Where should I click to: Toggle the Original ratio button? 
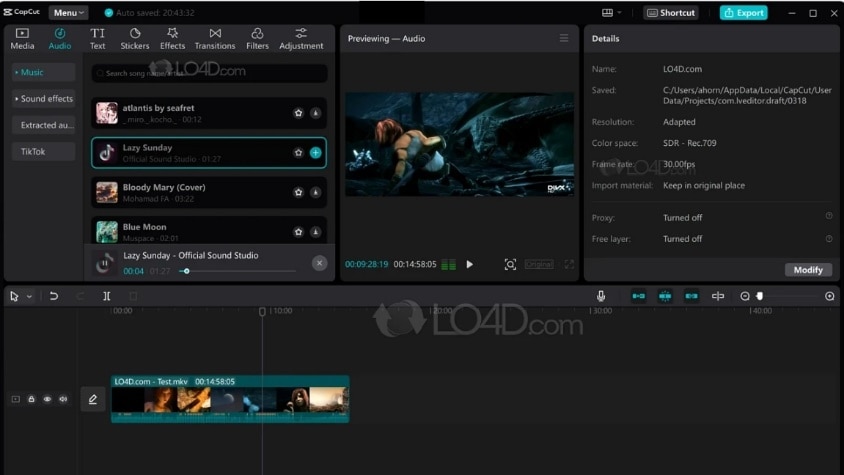point(539,264)
